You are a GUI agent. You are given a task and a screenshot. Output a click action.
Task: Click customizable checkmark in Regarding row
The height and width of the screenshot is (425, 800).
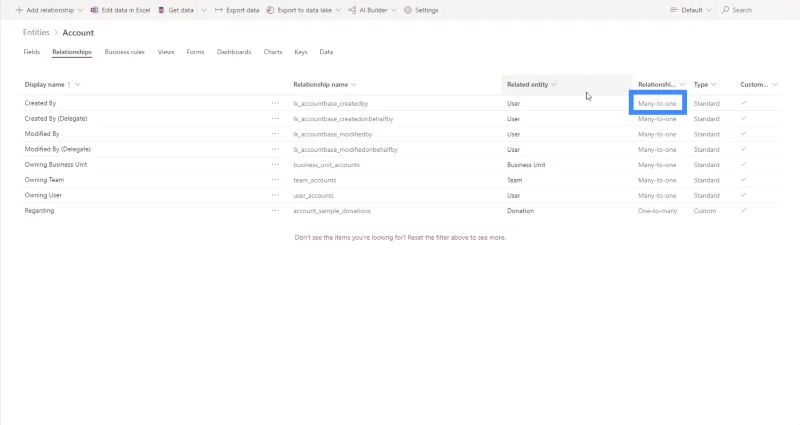(743, 210)
